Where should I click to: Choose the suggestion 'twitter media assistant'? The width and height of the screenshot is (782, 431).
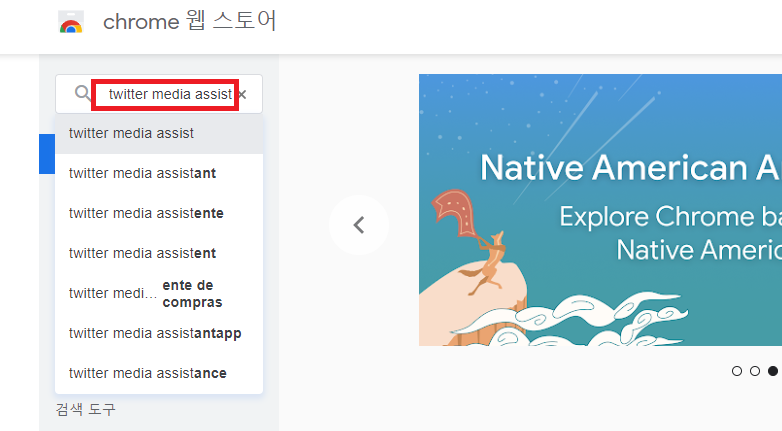(159, 174)
